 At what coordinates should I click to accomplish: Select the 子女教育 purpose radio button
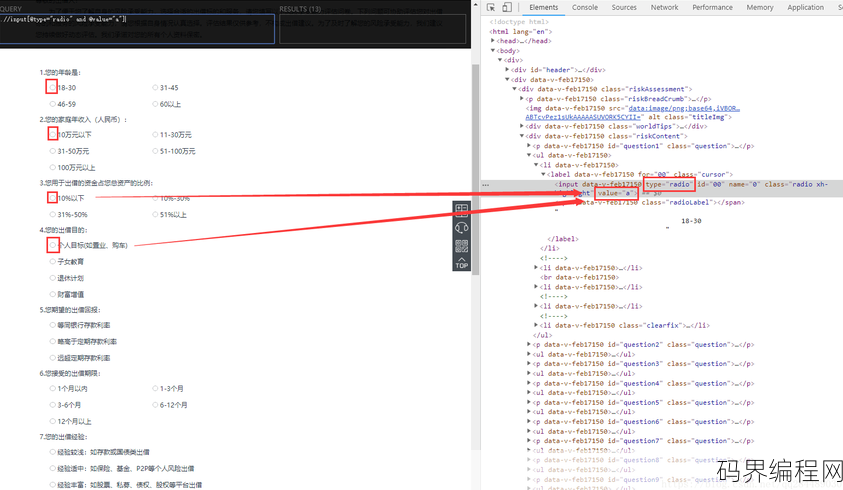tap(53, 261)
